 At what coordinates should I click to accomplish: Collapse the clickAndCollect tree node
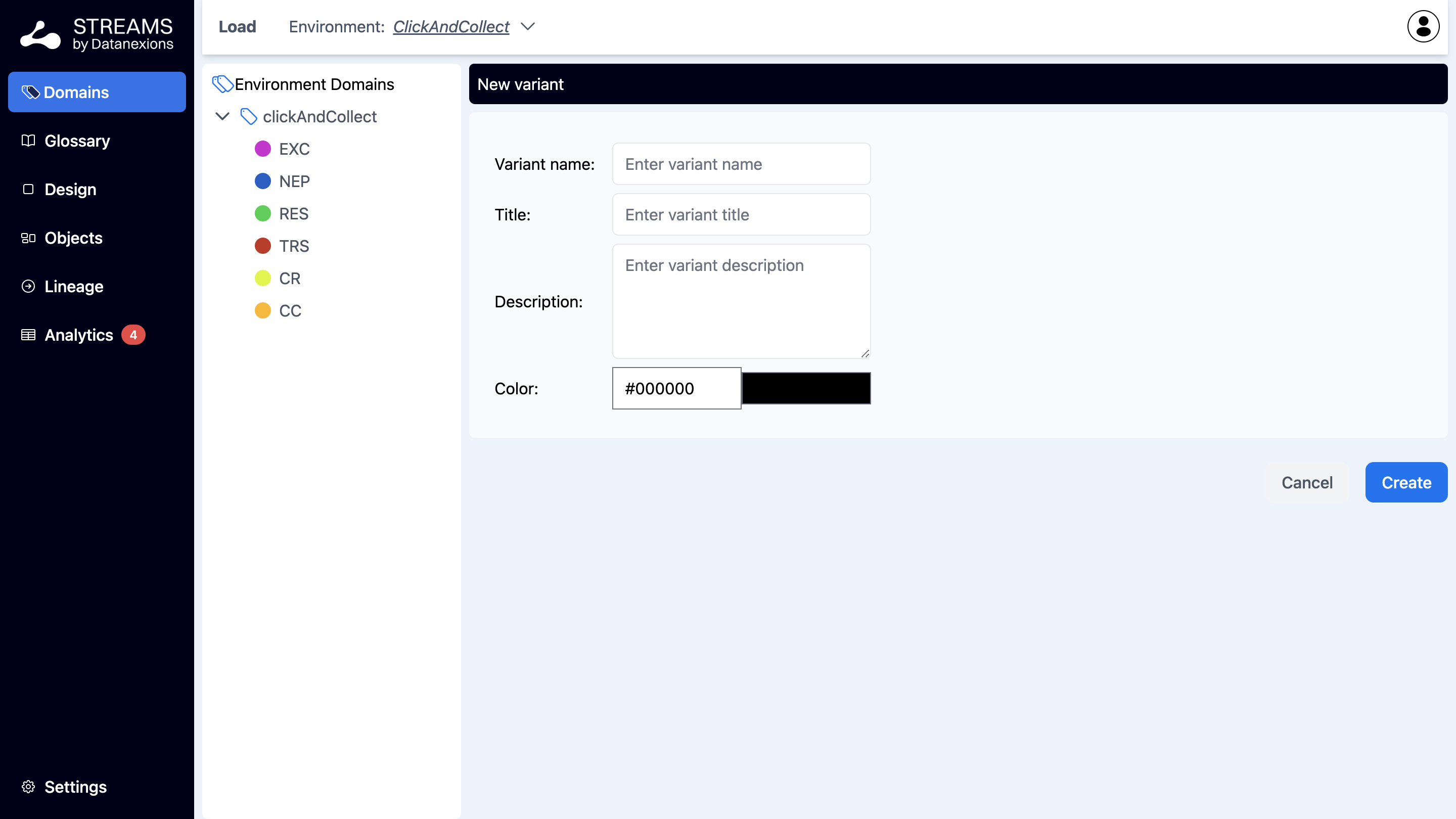pyautogui.click(x=222, y=116)
